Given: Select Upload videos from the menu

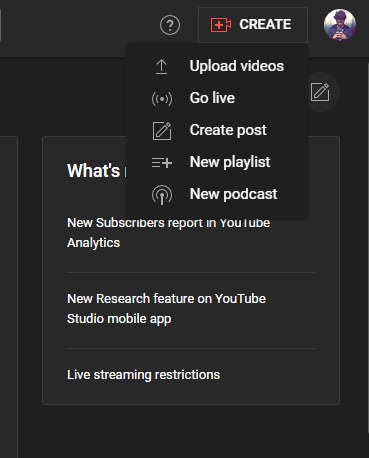Looking at the screenshot, I should 217,66.
